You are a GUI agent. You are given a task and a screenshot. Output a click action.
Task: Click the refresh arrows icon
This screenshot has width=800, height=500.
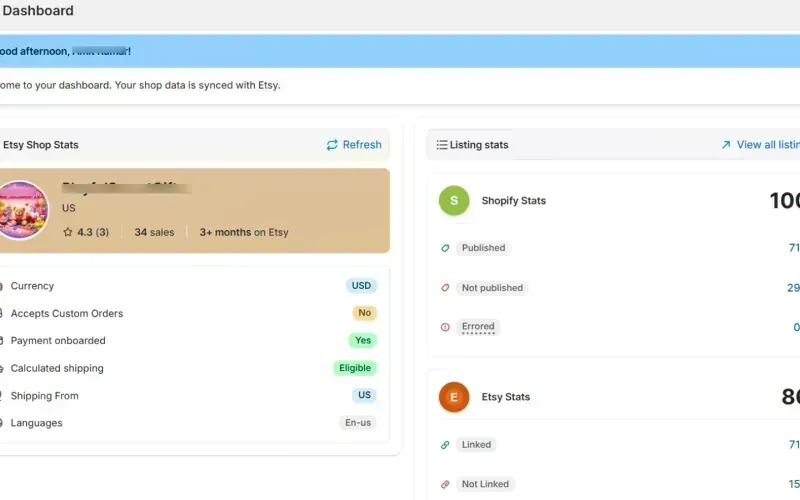pos(332,145)
